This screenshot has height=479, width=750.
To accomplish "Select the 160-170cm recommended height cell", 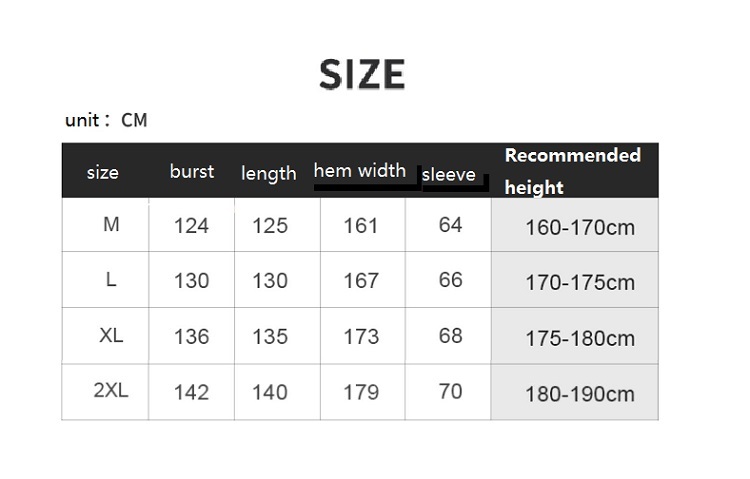I will (x=580, y=227).
